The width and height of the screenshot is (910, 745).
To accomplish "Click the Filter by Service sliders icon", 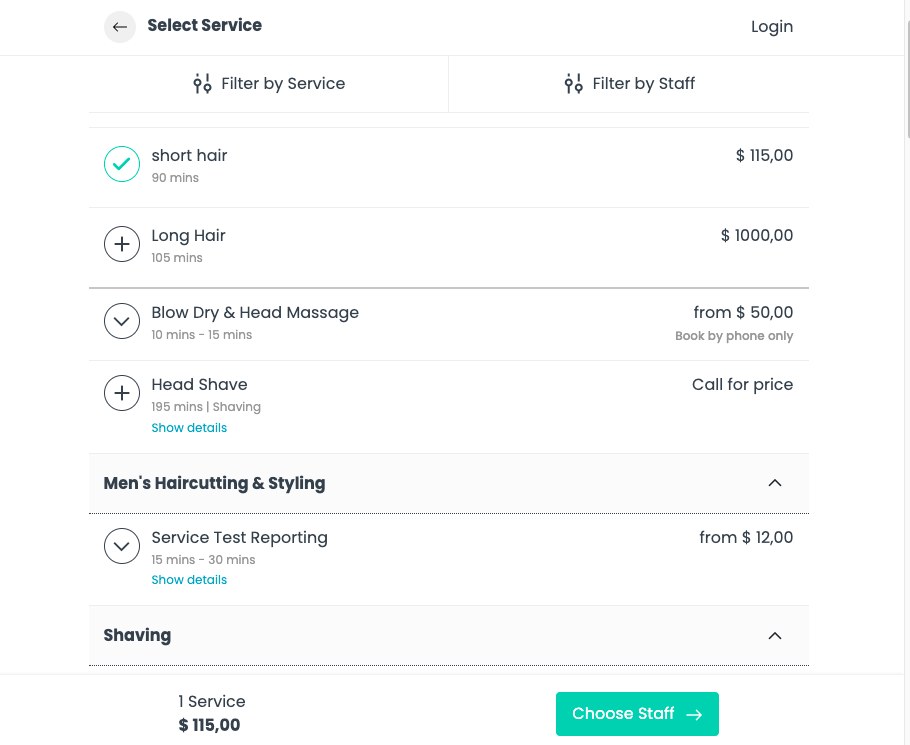I will coord(202,84).
